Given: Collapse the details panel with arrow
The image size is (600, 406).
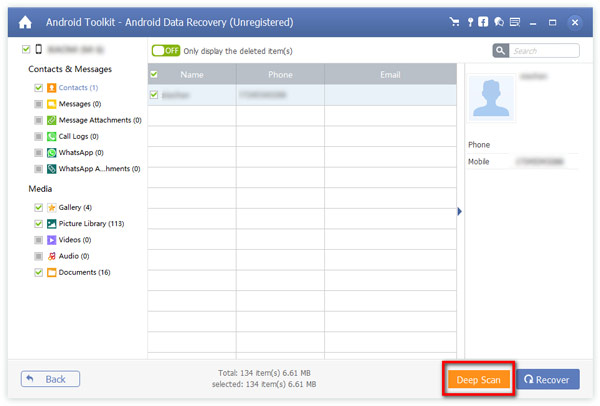Looking at the screenshot, I should coord(459,211).
